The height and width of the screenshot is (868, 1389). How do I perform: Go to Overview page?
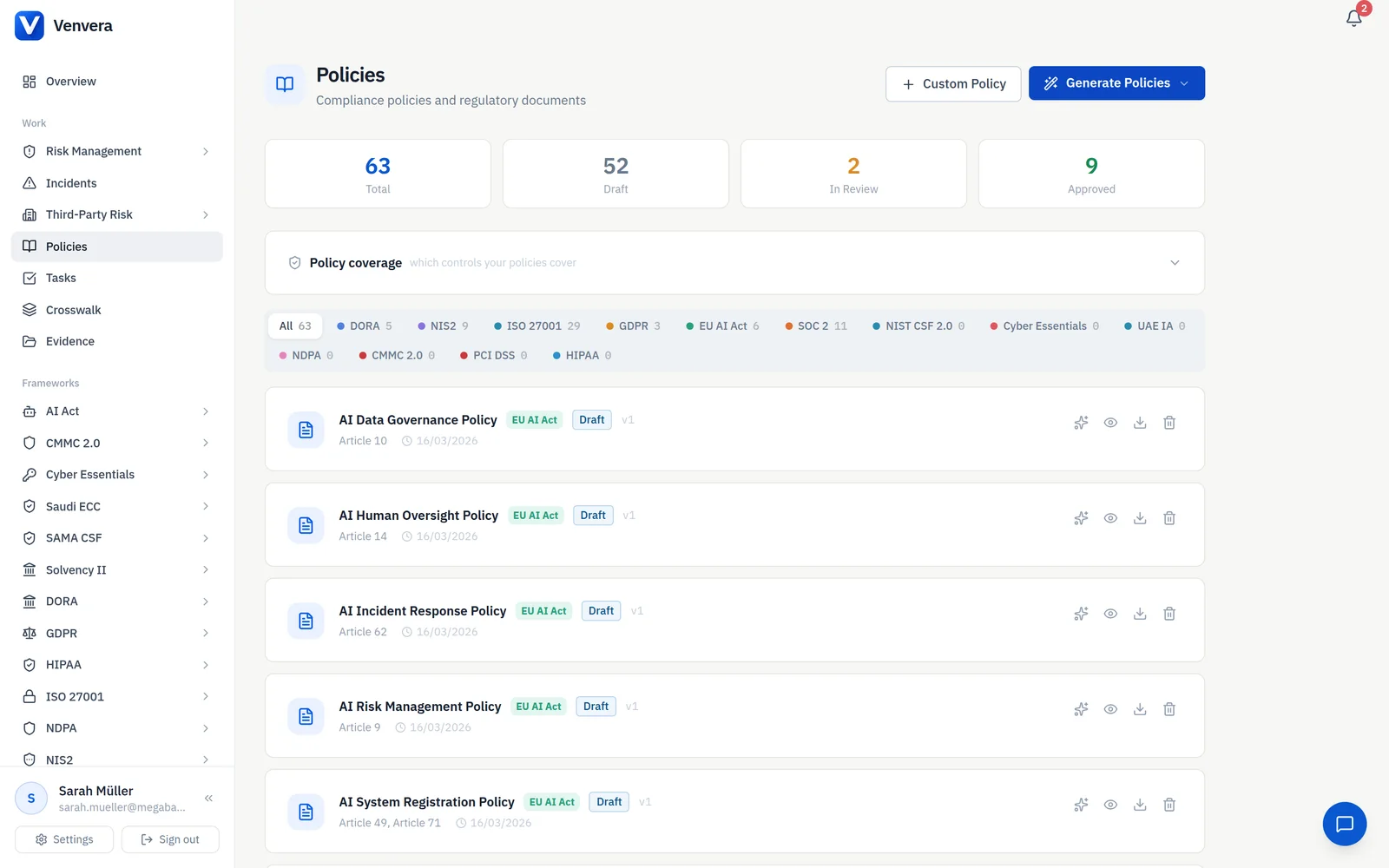pyautogui.click(x=117, y=82)
